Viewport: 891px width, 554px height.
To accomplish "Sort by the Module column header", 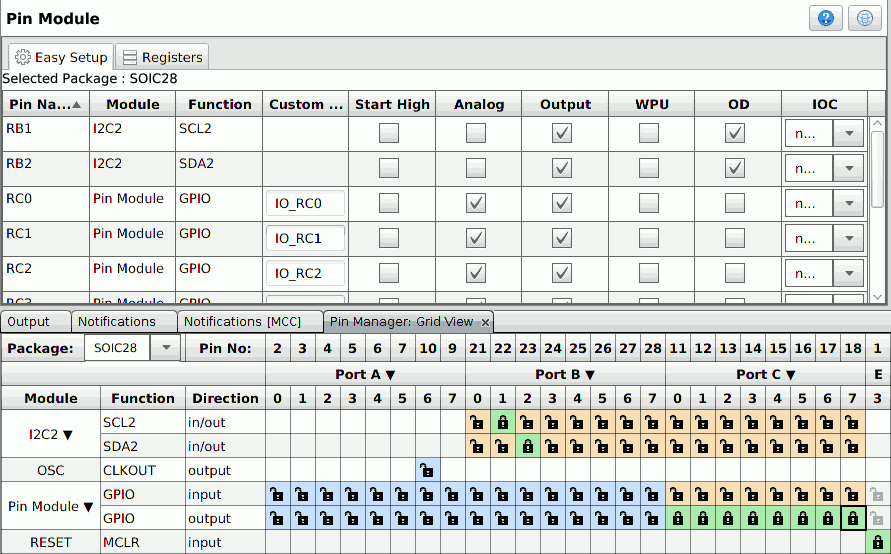I will point(132,104).
